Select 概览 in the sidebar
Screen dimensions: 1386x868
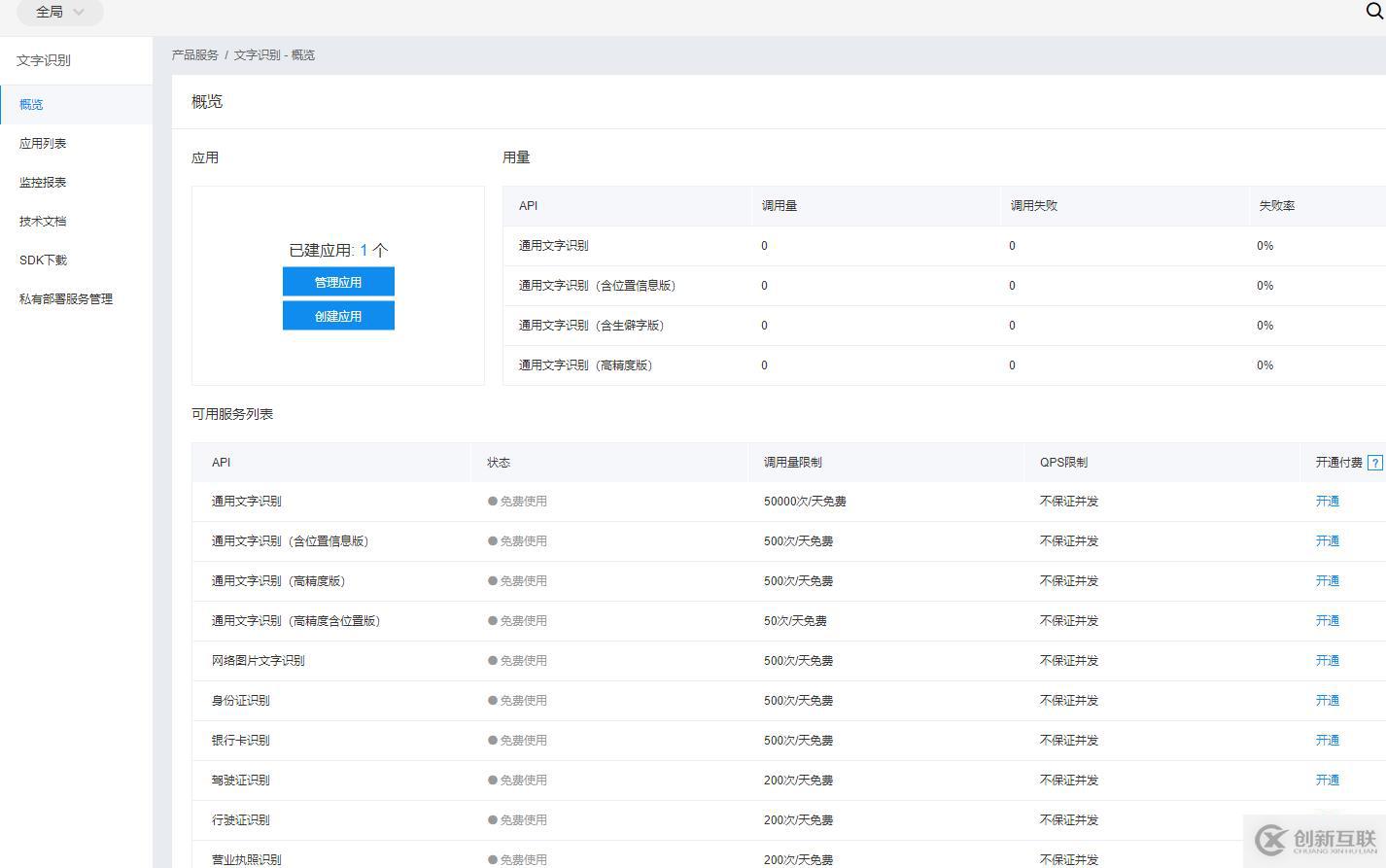(31, 104)
